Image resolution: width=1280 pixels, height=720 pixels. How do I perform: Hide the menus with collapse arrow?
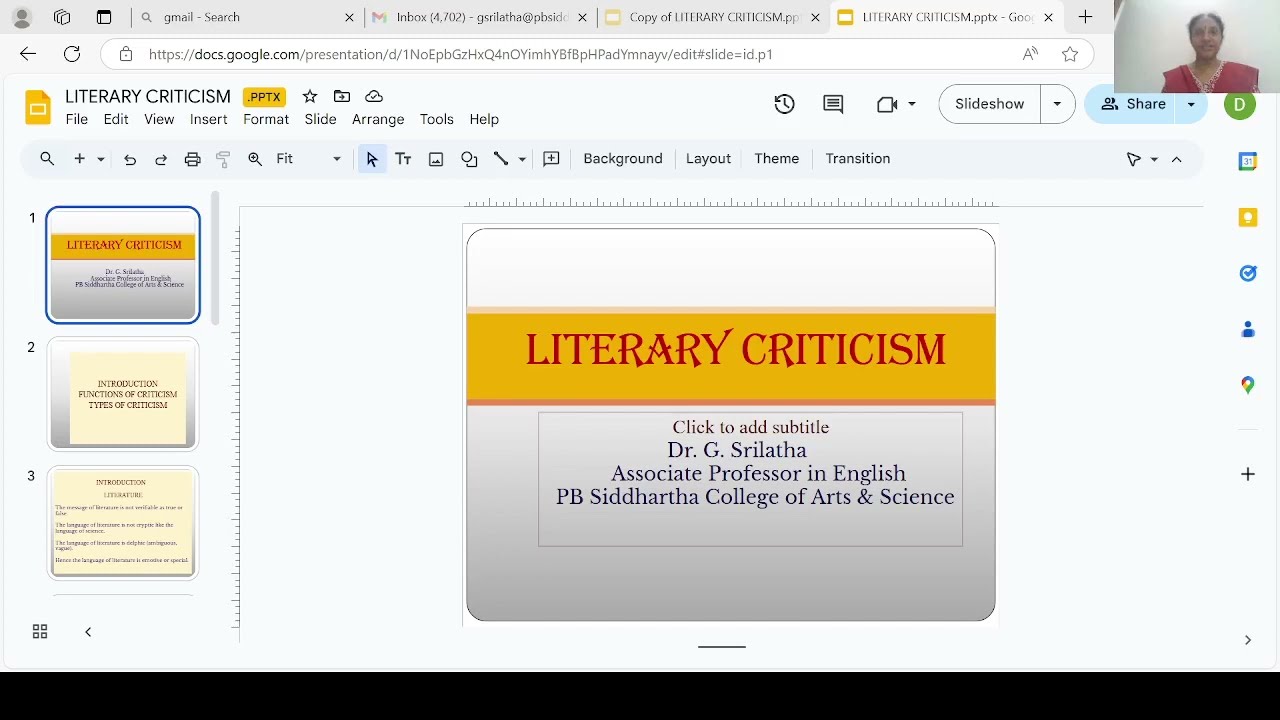click(1176, 159)
